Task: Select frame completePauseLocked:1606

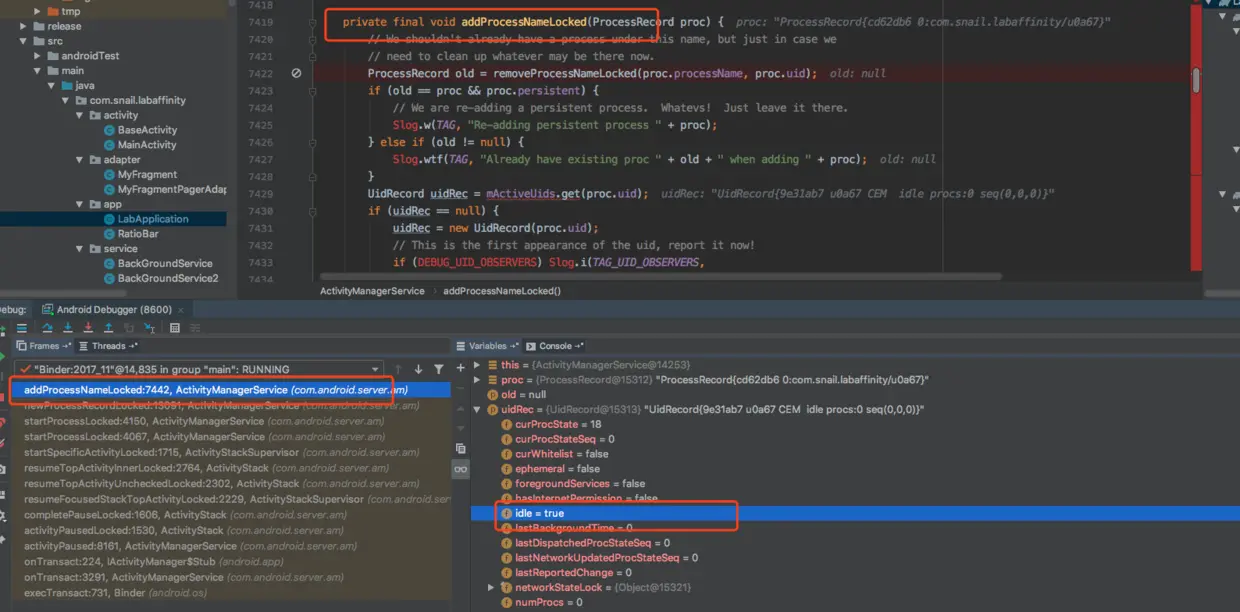Action: (x=230, y=514)
